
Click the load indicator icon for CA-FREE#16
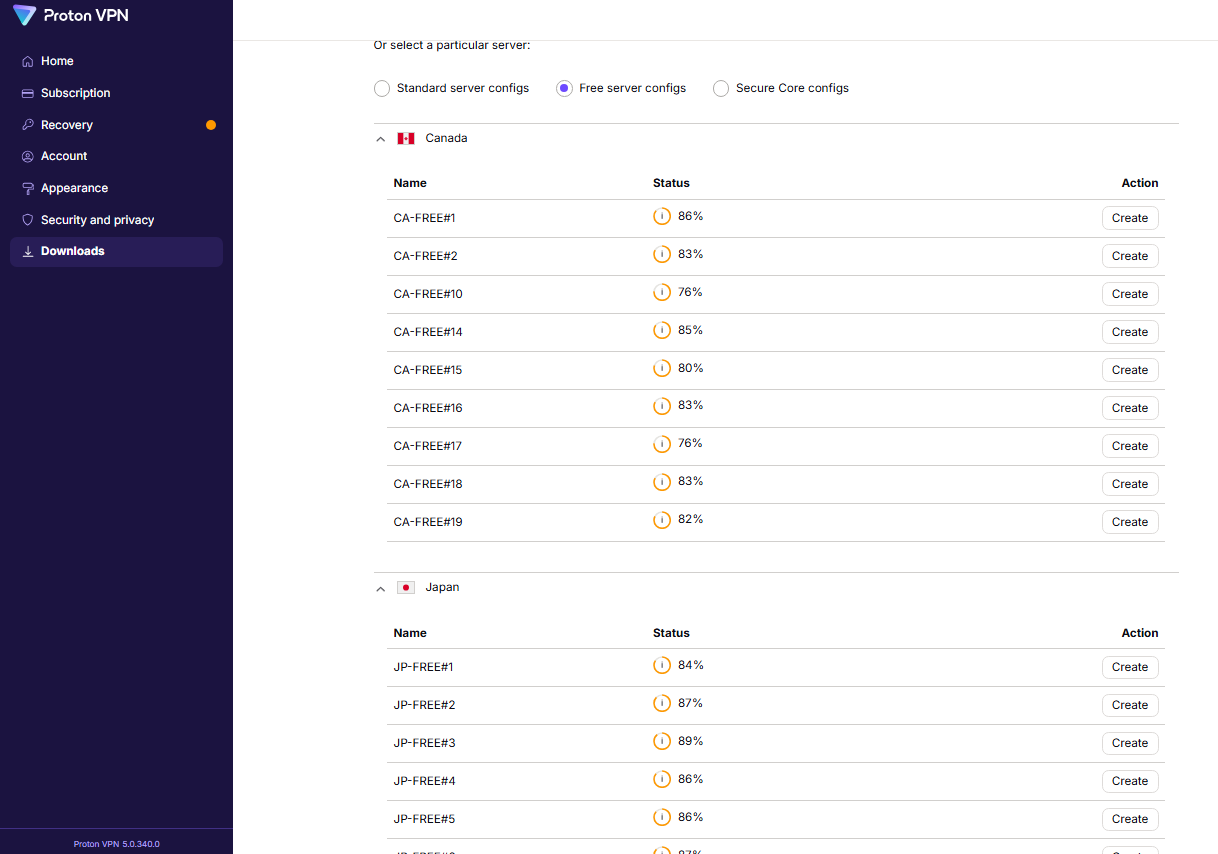(662, 406)
